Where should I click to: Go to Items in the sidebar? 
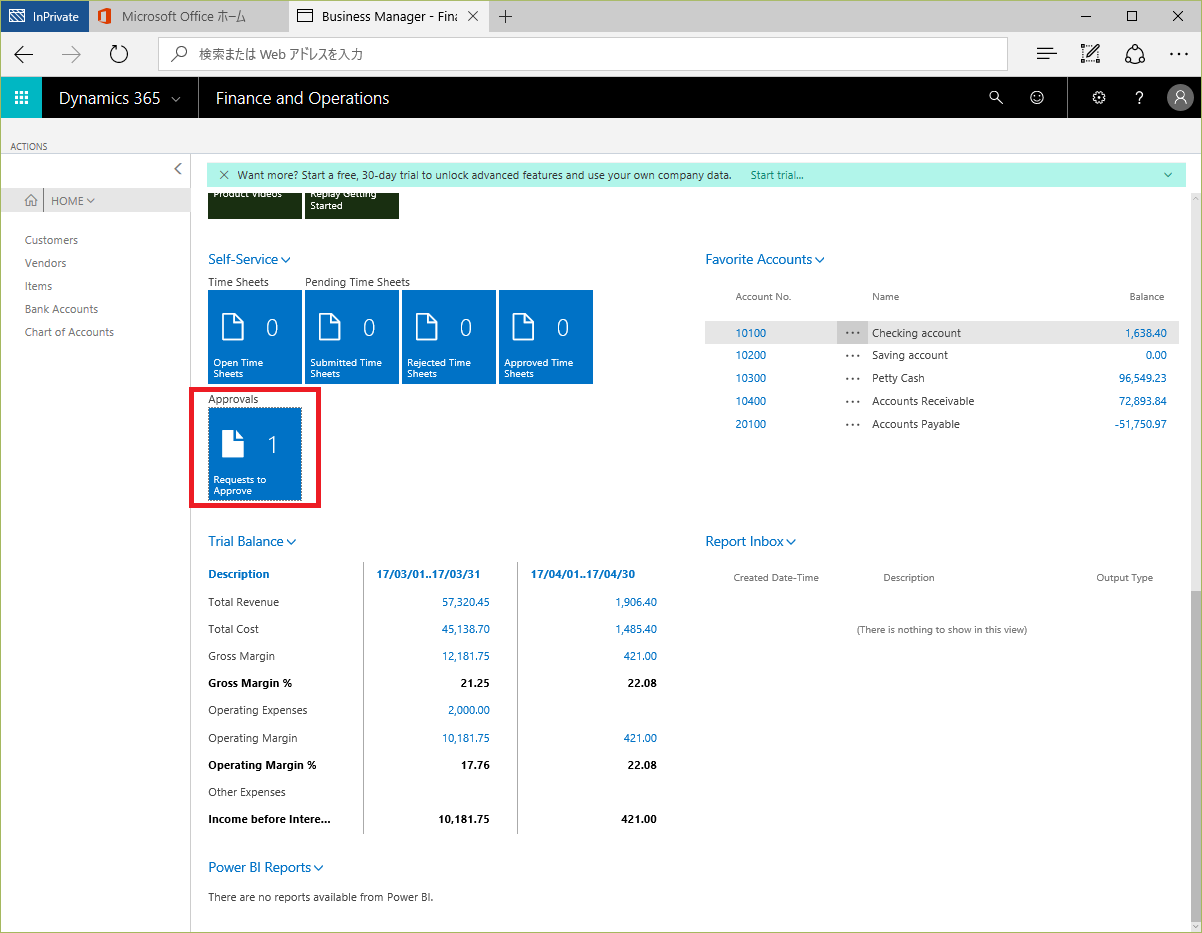(38, 286)
